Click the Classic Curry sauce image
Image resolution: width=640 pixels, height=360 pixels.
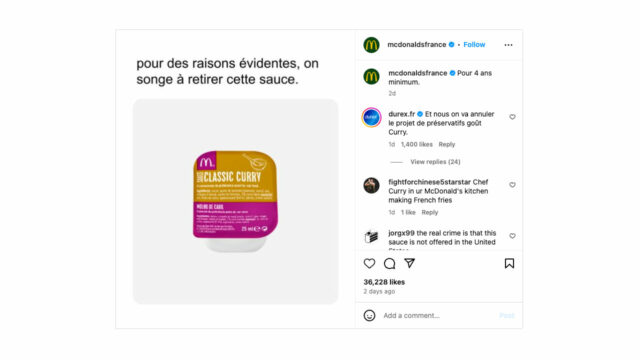[236, 202]
